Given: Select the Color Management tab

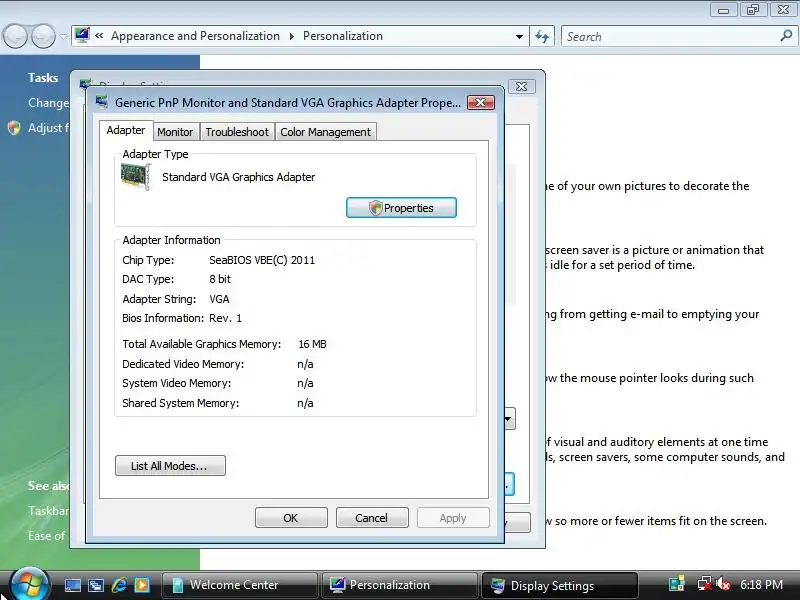Looking at the screenshot, I should (x=326, y=132).
